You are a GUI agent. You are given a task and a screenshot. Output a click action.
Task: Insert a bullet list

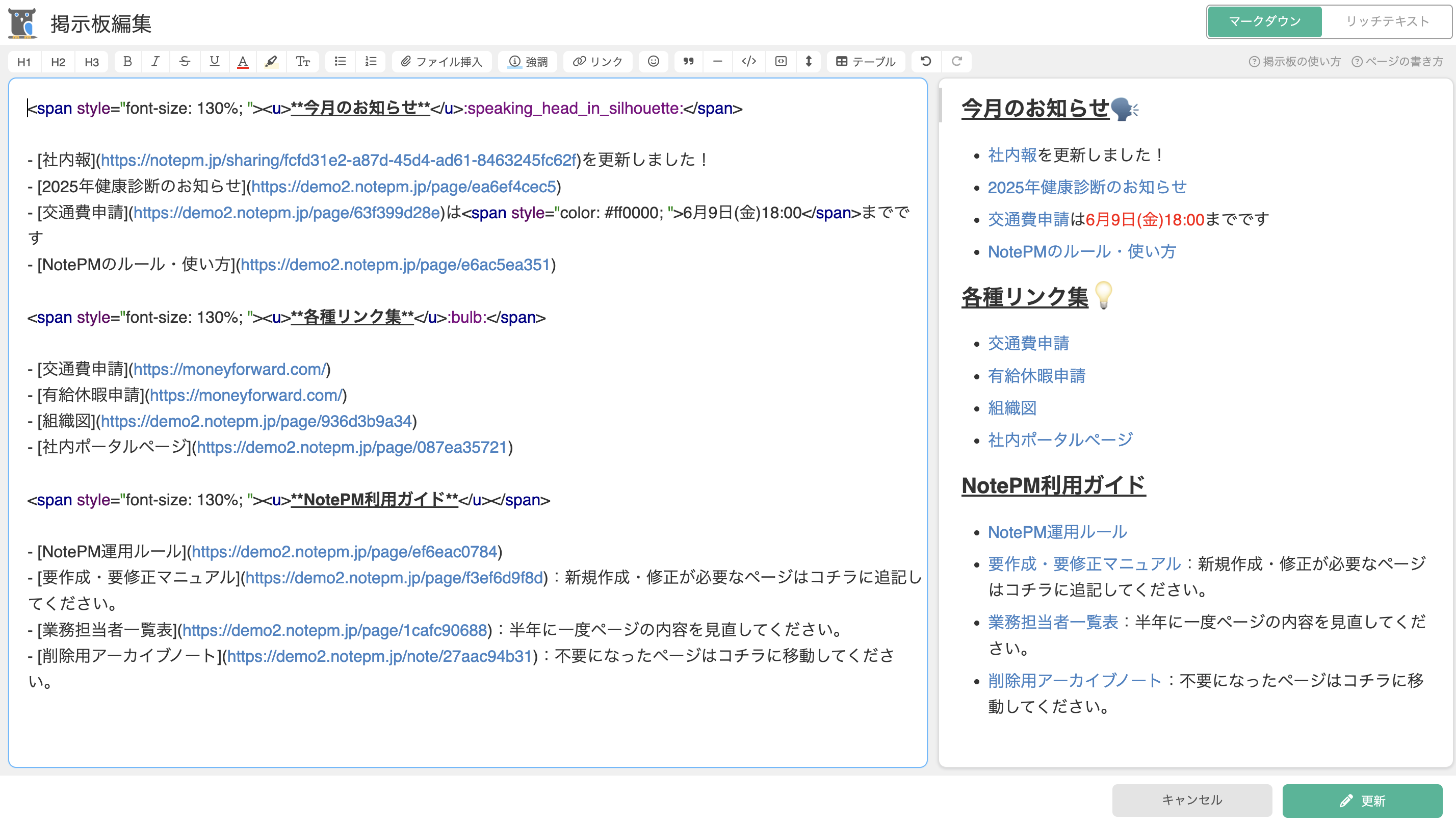pyautogui.click(x=340, y=62)
